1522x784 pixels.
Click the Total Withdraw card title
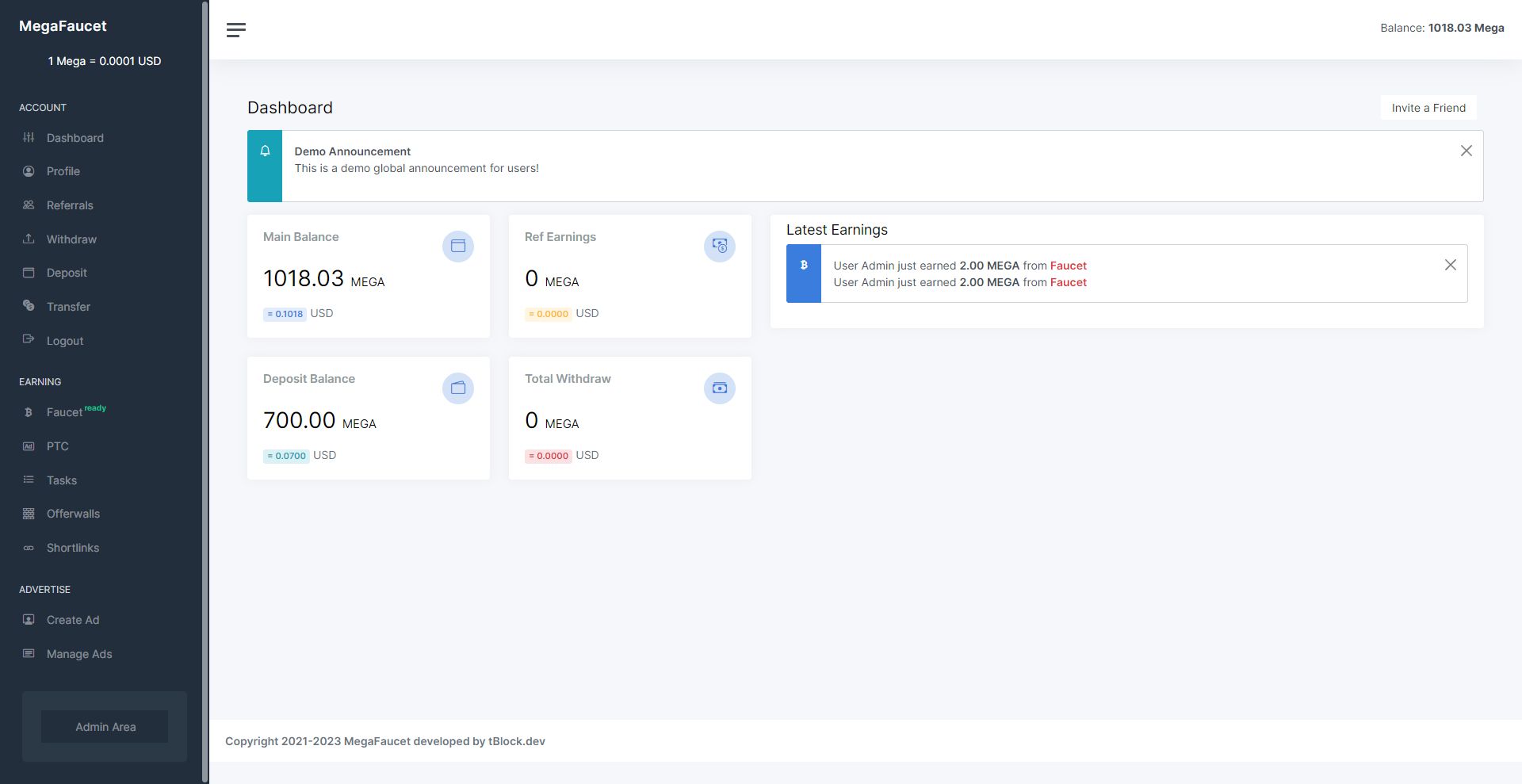pyautogui.click(x=568, y=379)
